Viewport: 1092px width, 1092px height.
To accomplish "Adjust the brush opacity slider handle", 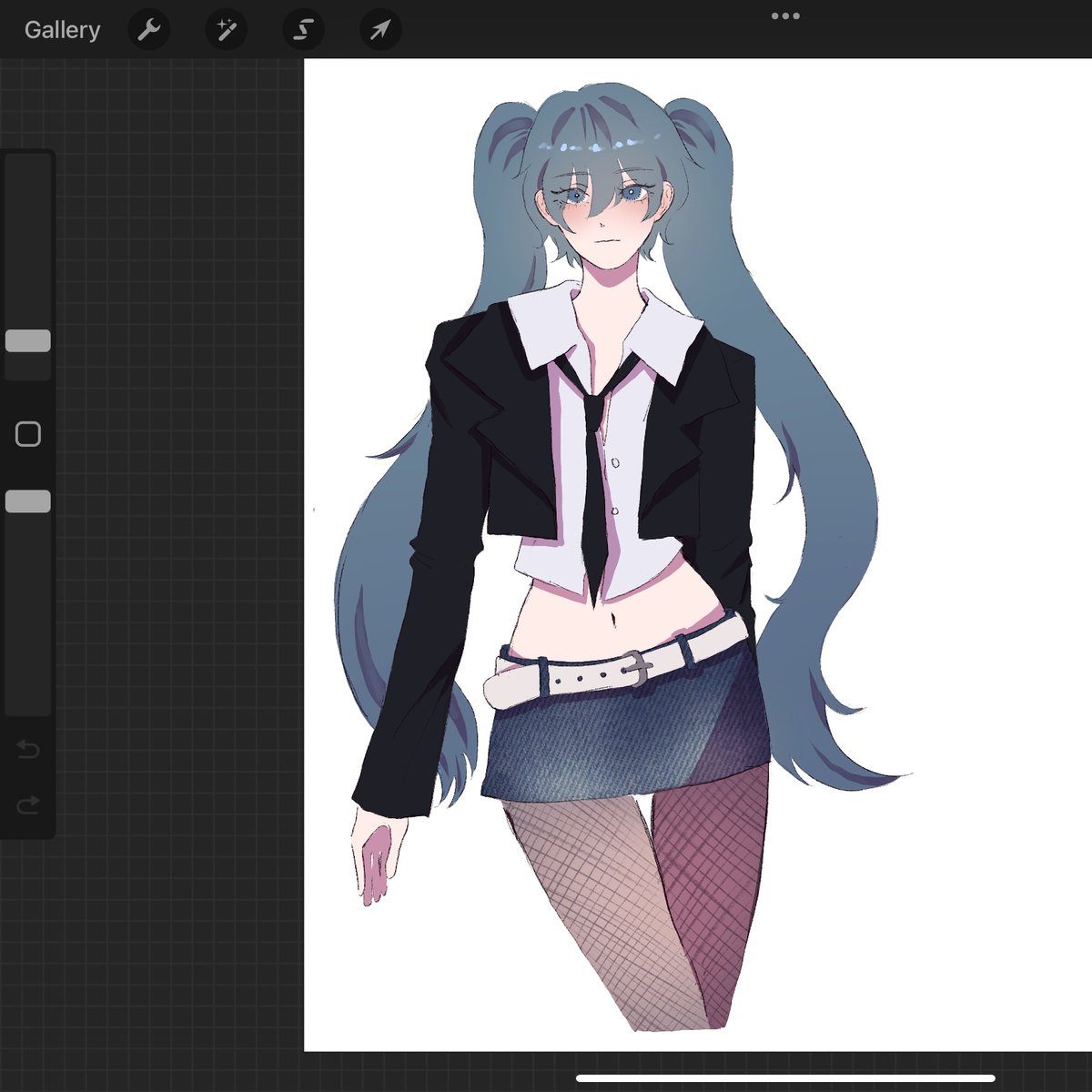I will point(28,501).
